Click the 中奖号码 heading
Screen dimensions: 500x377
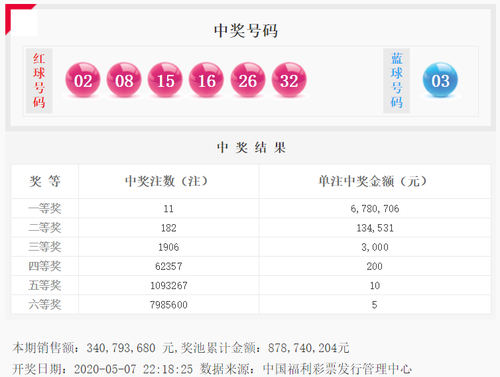click(x=246, y=31)
